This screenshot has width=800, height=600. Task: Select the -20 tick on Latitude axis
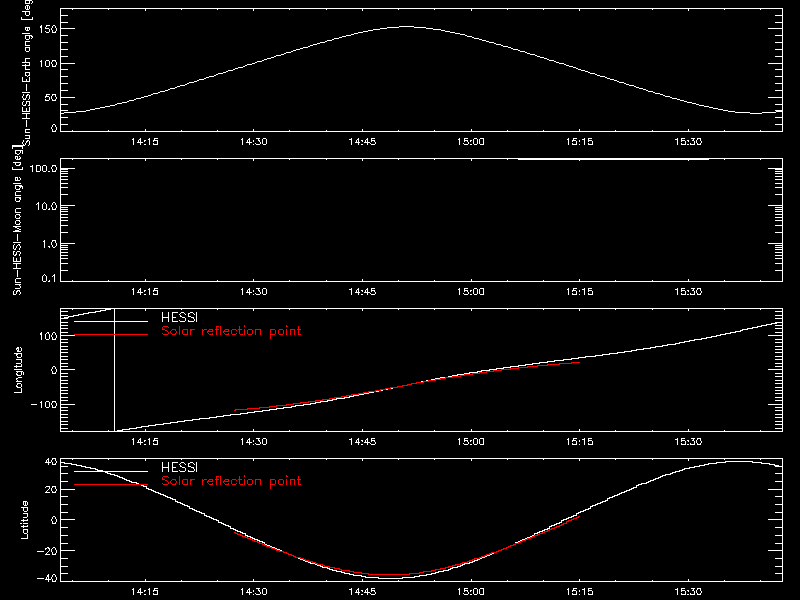coord(47,551)
